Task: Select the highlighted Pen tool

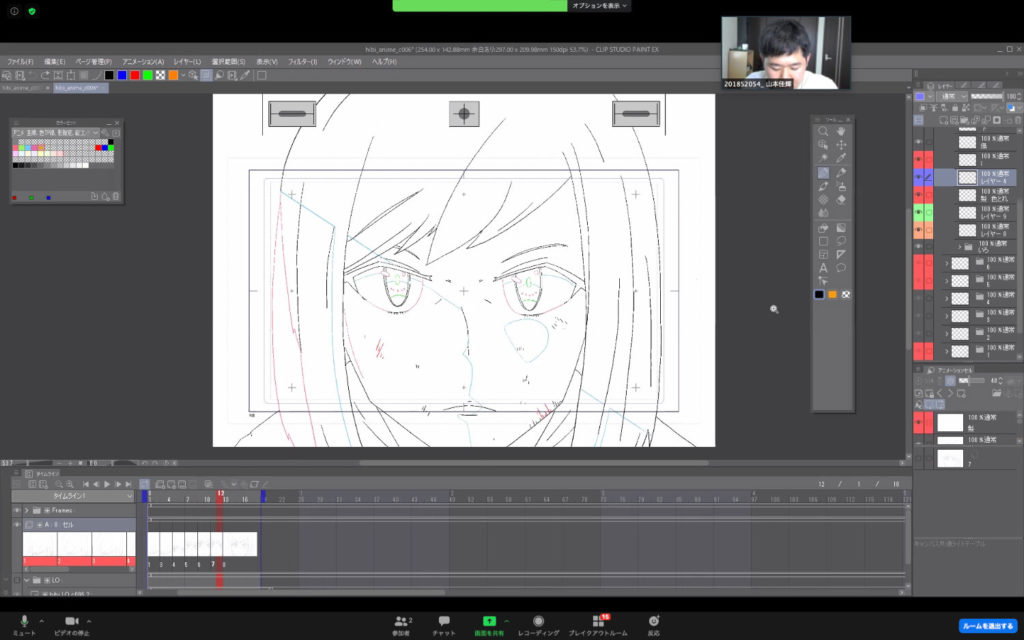Action: click(823, 173)
